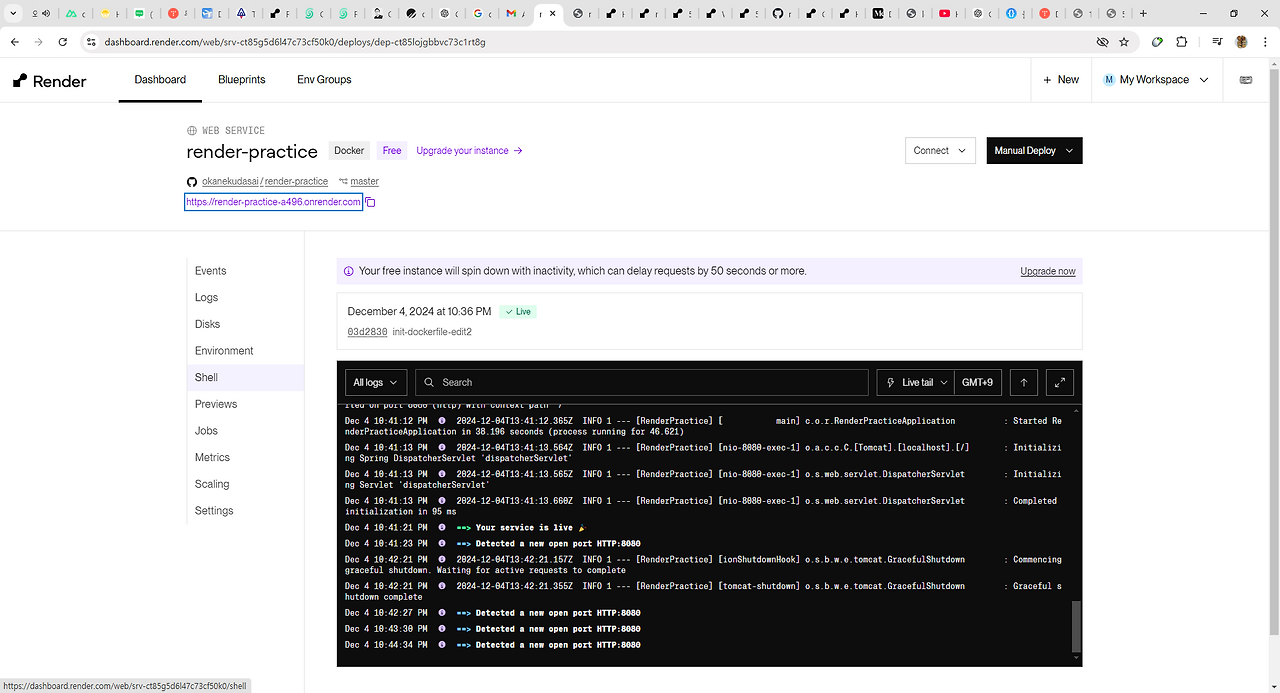The image size is (1280, 693).
Task: Open the Upgrade now link
Action: (x=1047, y=270)
